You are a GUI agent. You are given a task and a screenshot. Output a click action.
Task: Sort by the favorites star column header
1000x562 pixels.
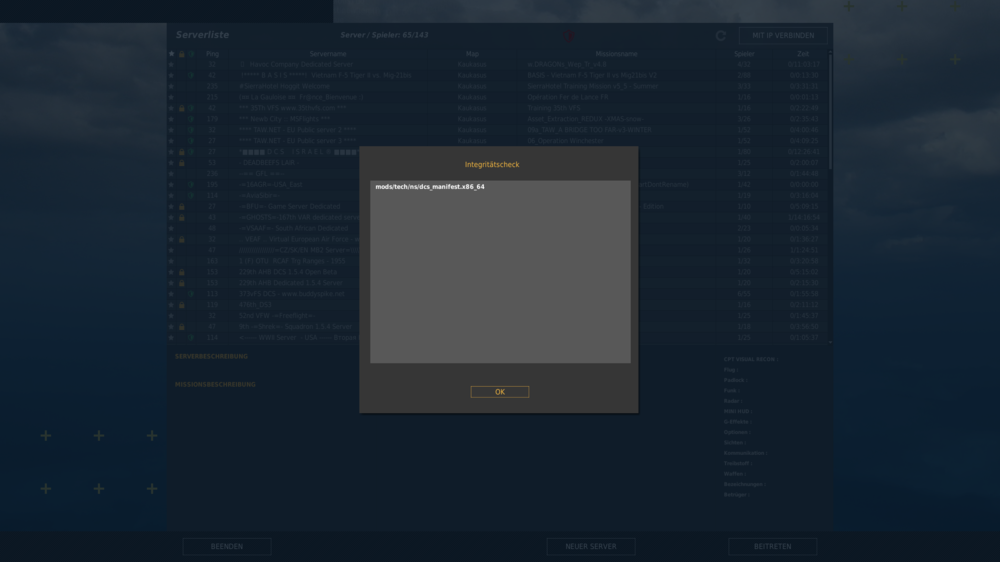pos(171,54)
